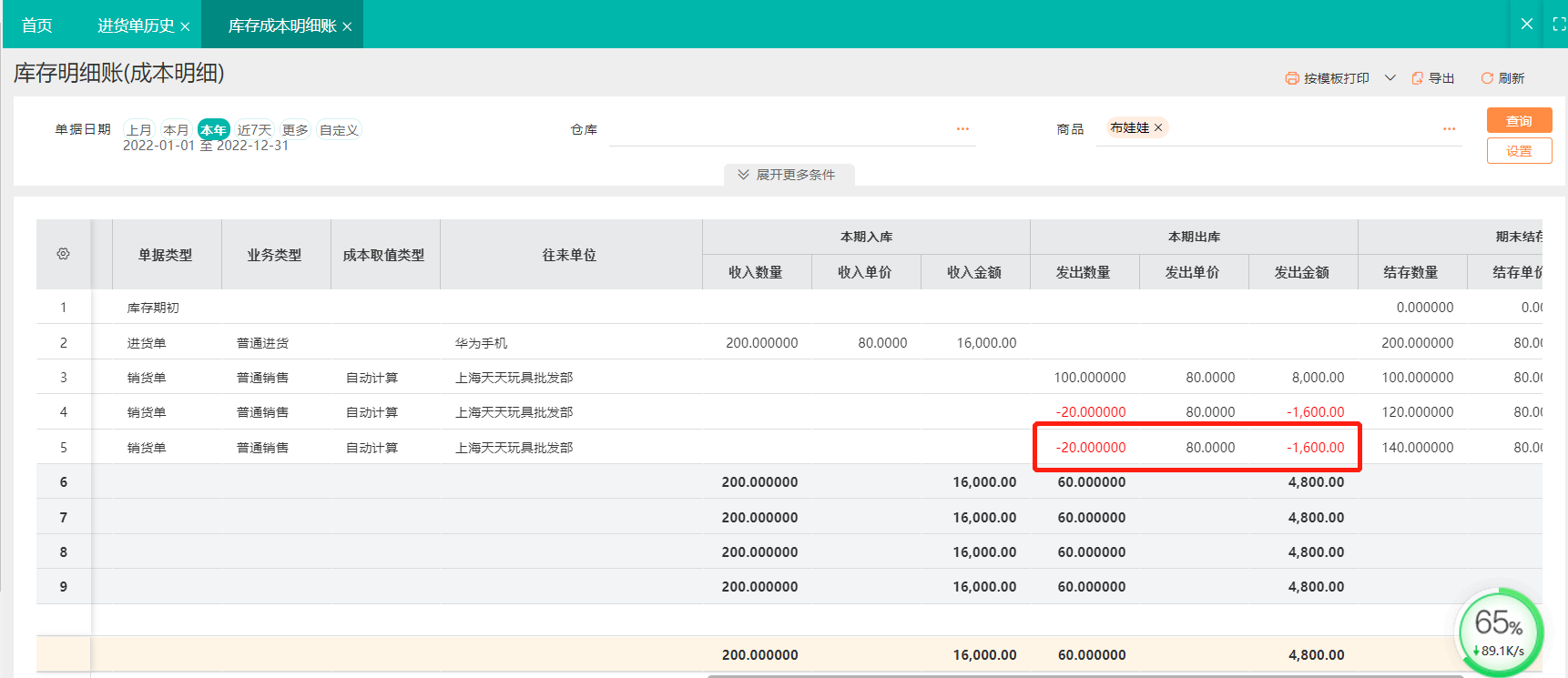
Task: Click the export icon
Action: click(x=1417, y=78)
